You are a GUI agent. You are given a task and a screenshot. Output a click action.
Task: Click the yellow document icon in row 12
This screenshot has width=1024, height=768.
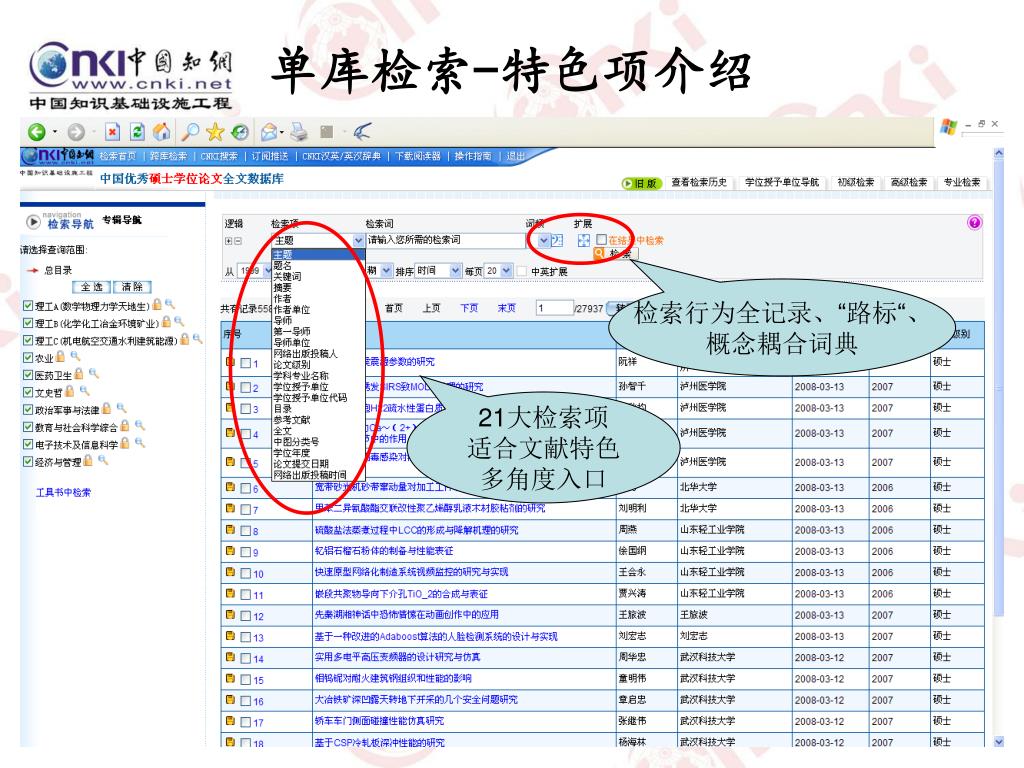pos(231,615)
